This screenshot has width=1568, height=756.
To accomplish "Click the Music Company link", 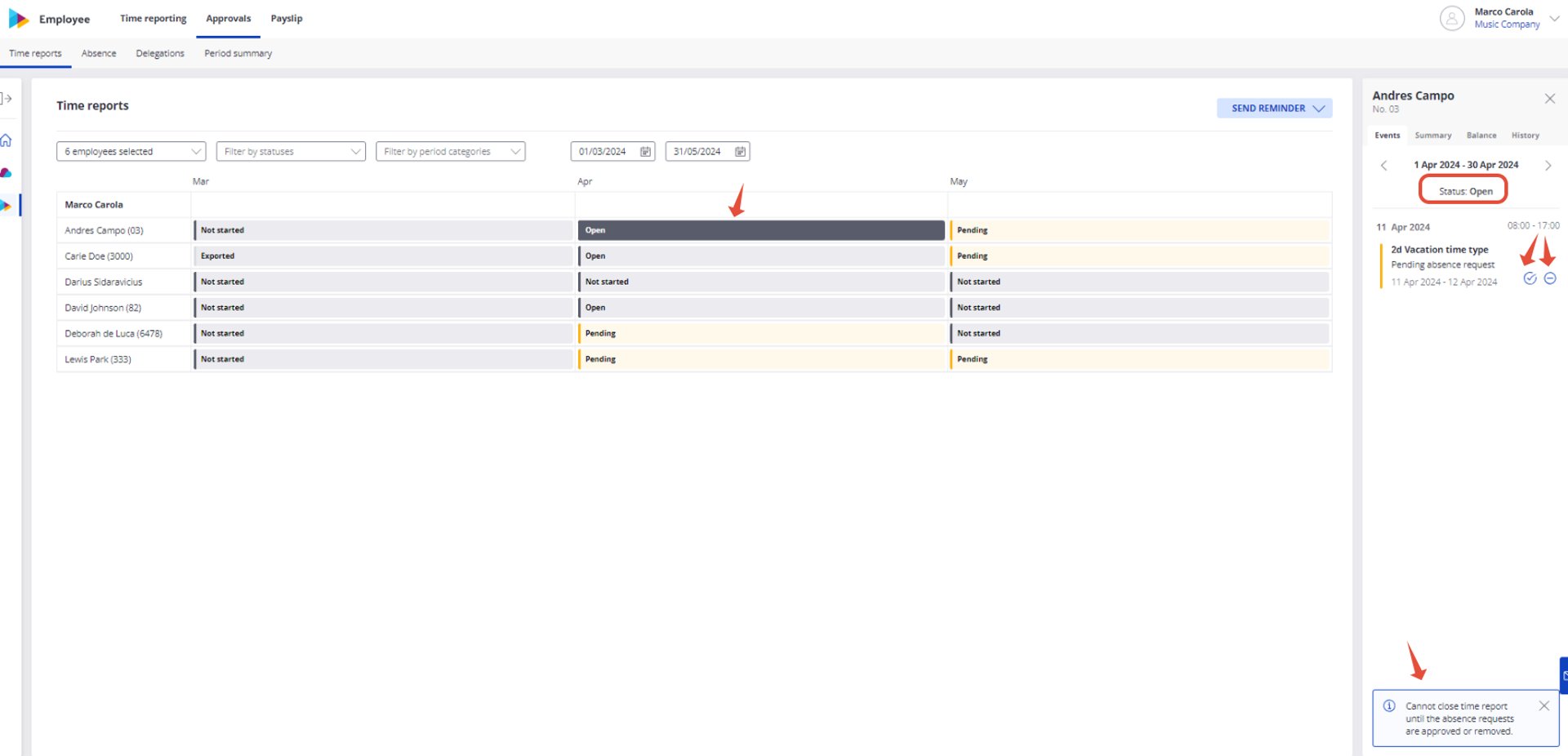I will pos(1507,24).
